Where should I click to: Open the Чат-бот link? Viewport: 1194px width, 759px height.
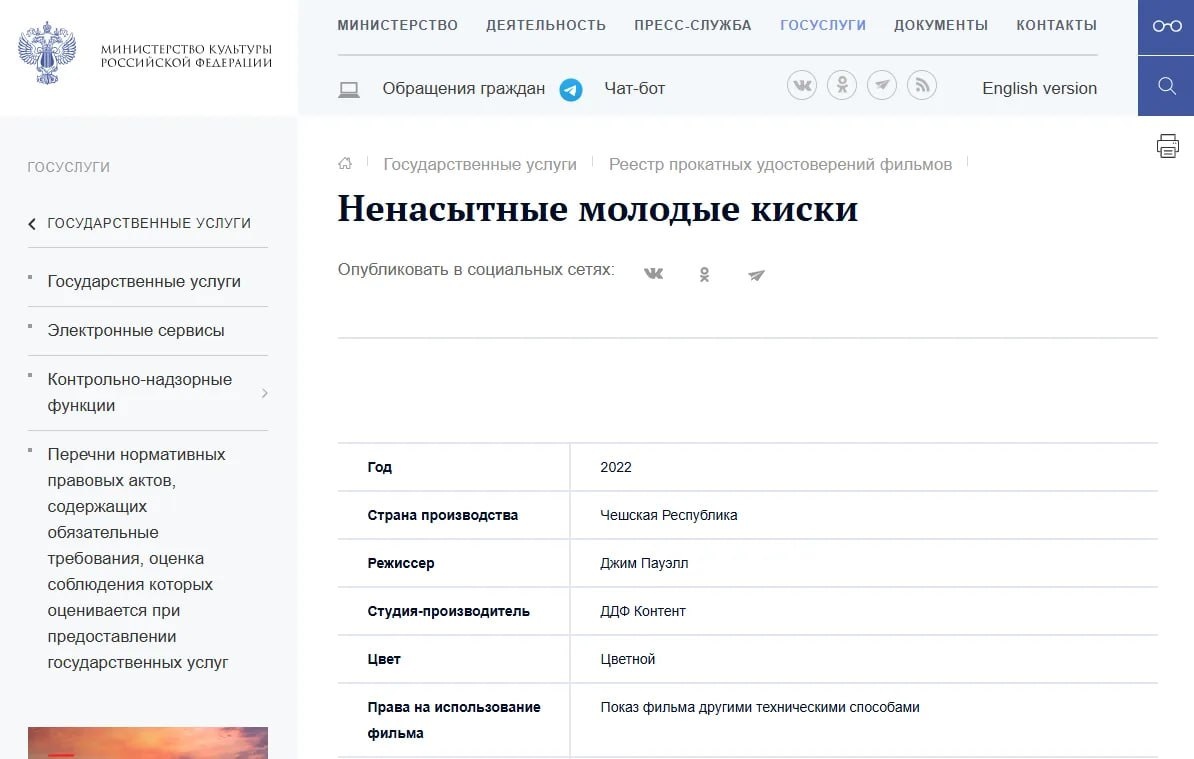pyautogui.click(x=634, y=88)
